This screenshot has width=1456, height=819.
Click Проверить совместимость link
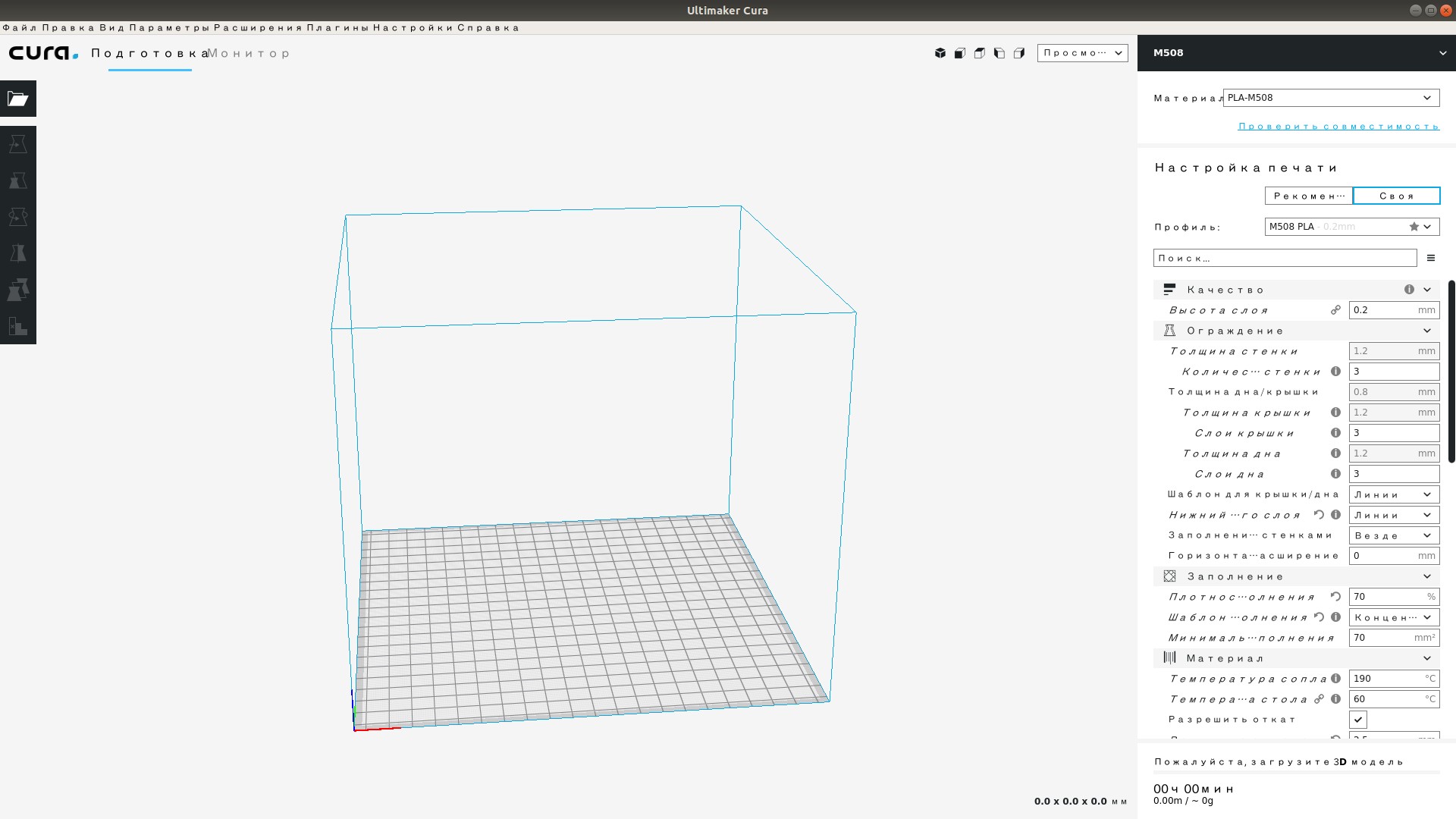[x=1338, y=127]
